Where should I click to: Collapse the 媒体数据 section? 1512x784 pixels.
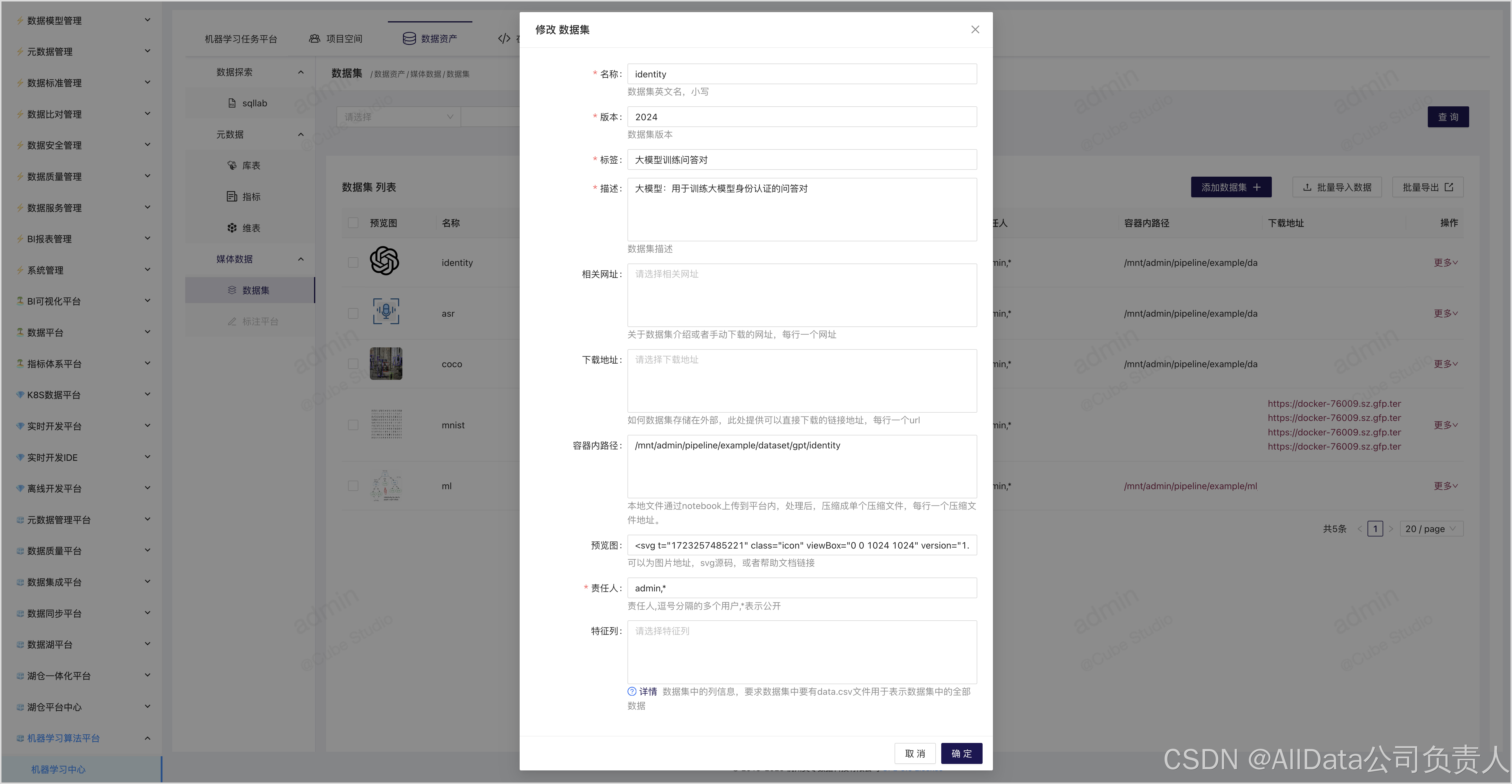click(301, 259)
